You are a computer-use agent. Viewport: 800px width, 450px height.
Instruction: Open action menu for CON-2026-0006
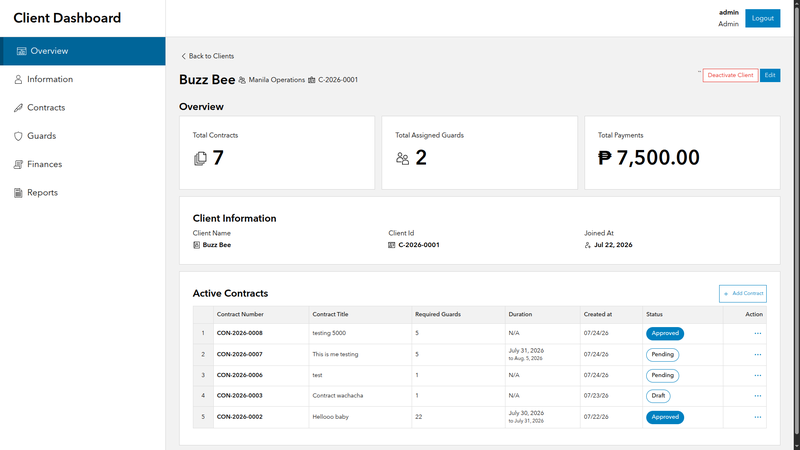(758, 376)
